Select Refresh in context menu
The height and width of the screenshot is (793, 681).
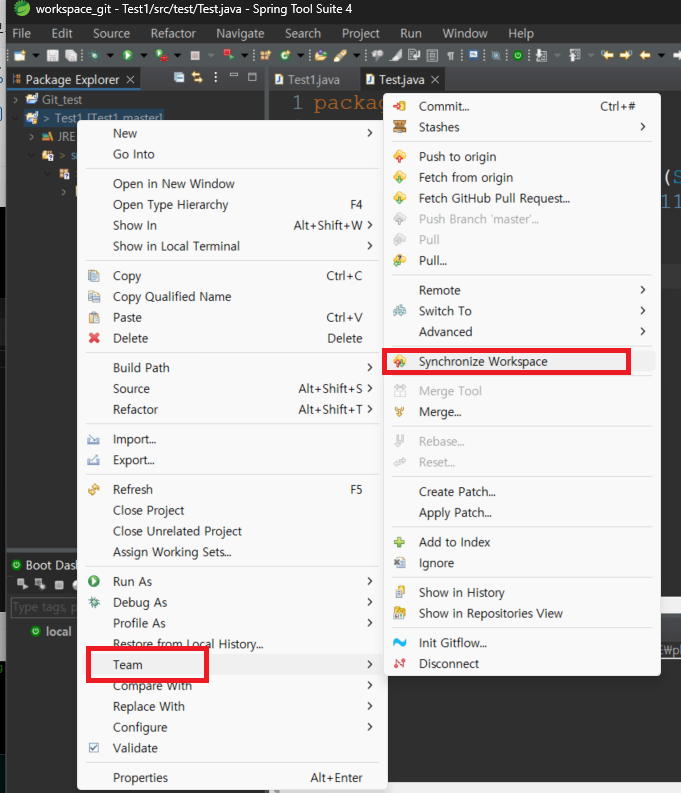pyautogui.click(x=232, y=490)
